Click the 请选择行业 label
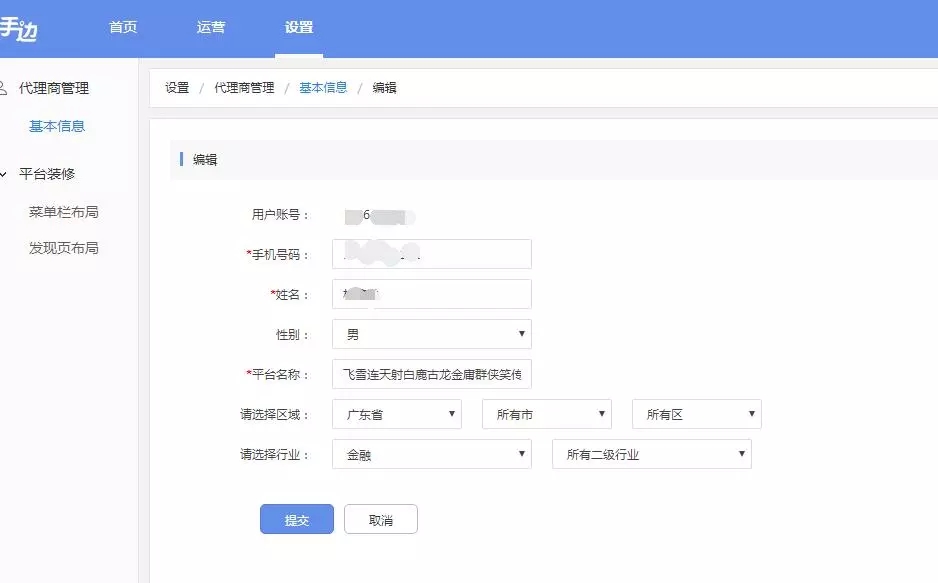 coord(274,454)
